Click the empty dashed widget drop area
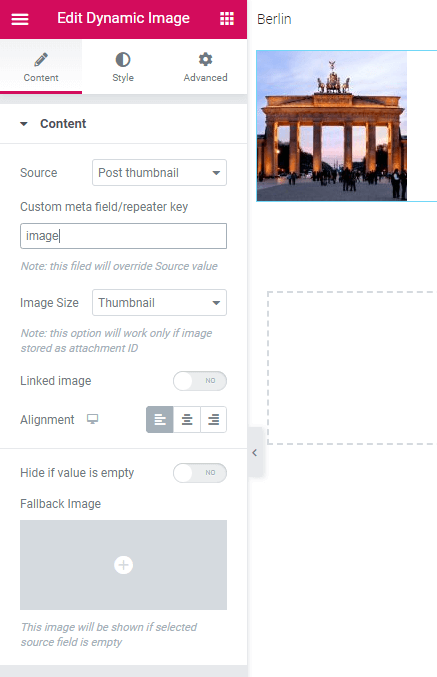Screen dimensions: 437x677 click(352, 368)
